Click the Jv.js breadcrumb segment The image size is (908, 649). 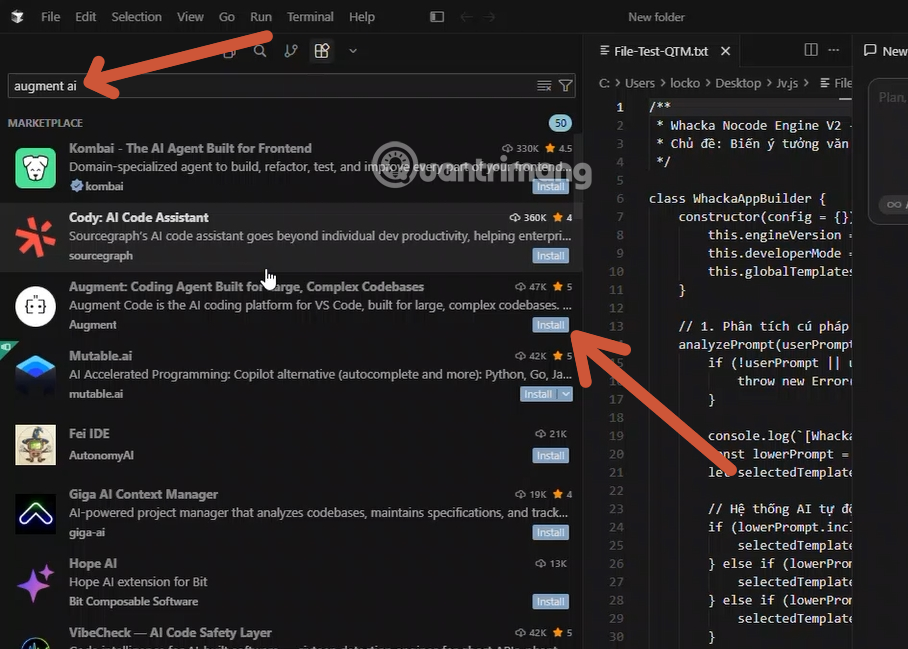(787, 83)
